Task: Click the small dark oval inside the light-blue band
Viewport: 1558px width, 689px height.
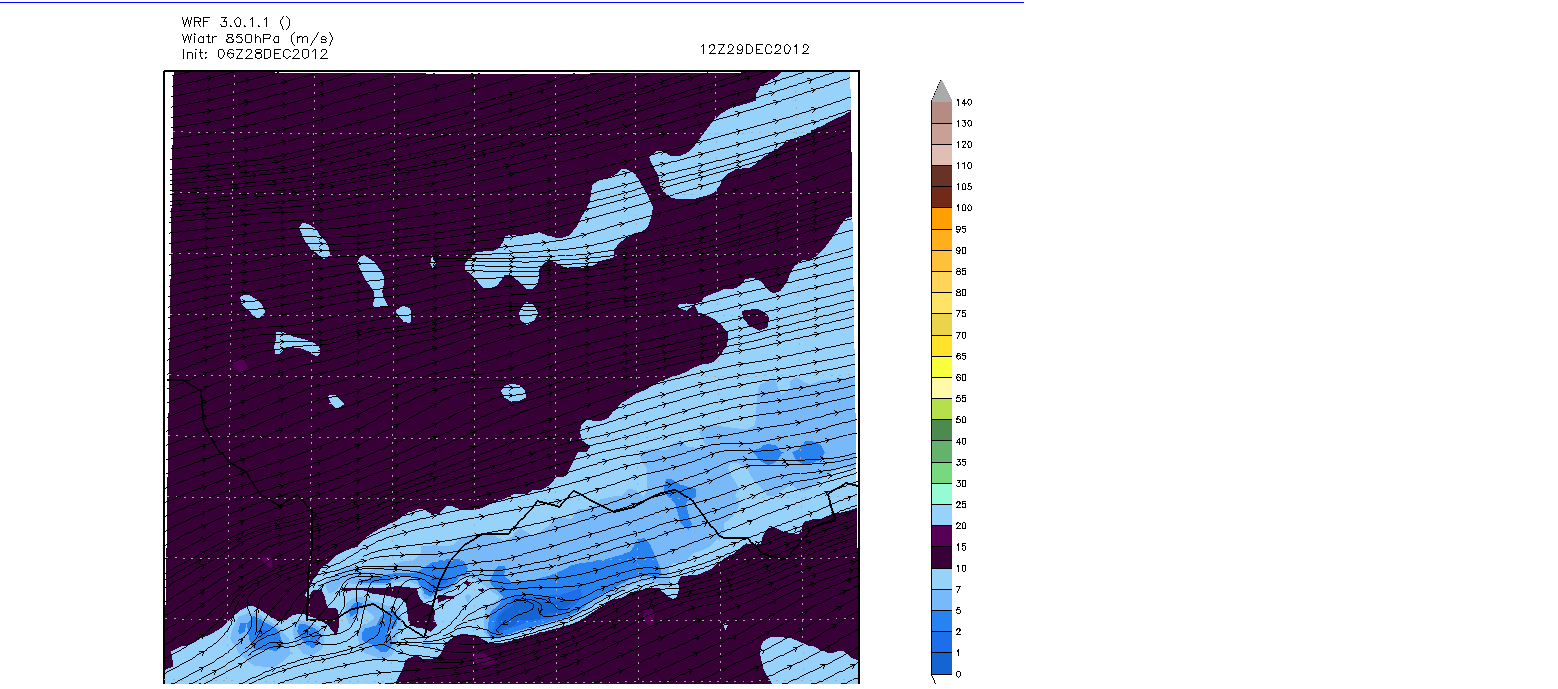Action: point(755,319)
